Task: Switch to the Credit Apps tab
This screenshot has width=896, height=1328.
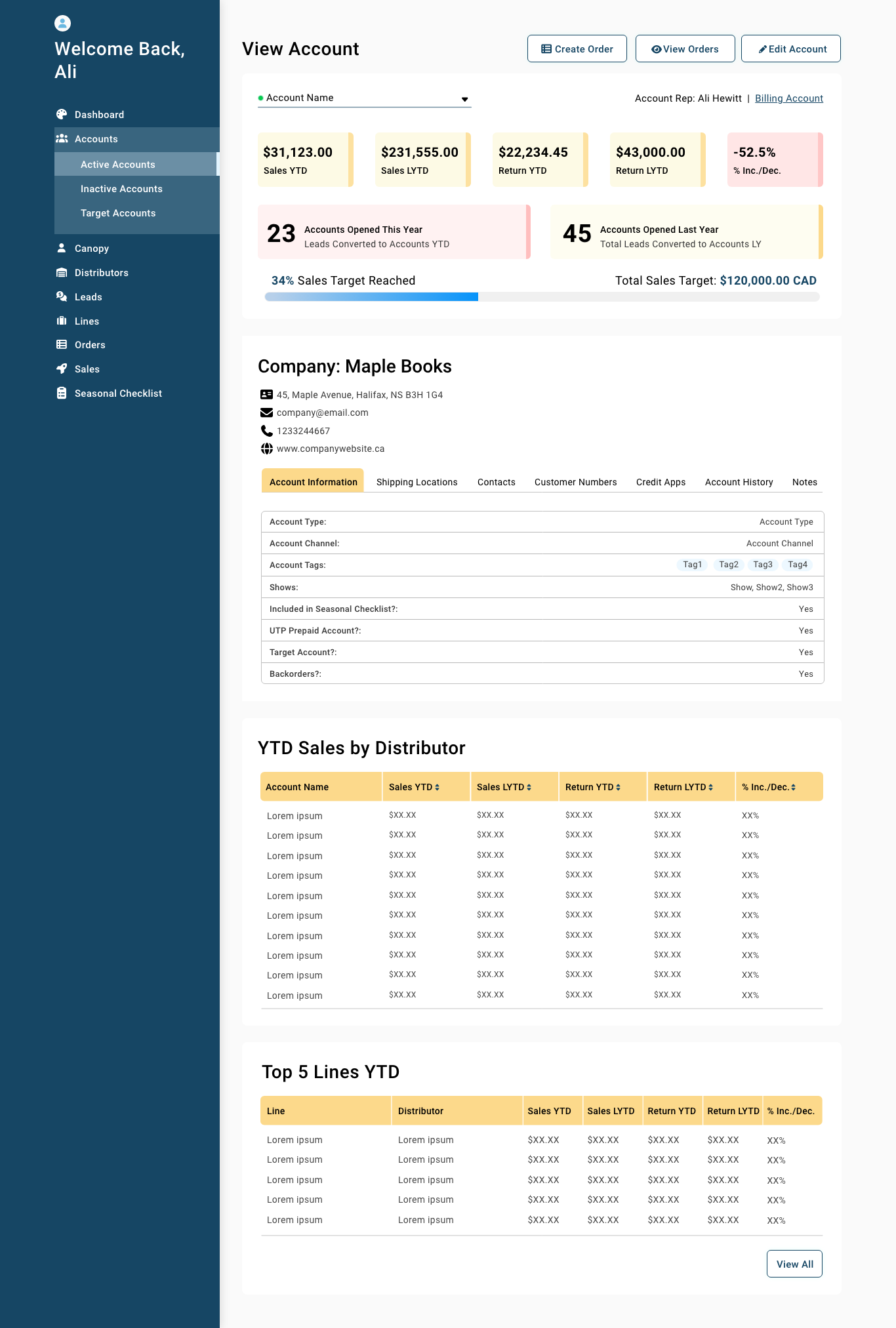Action: tap(661, 482)
